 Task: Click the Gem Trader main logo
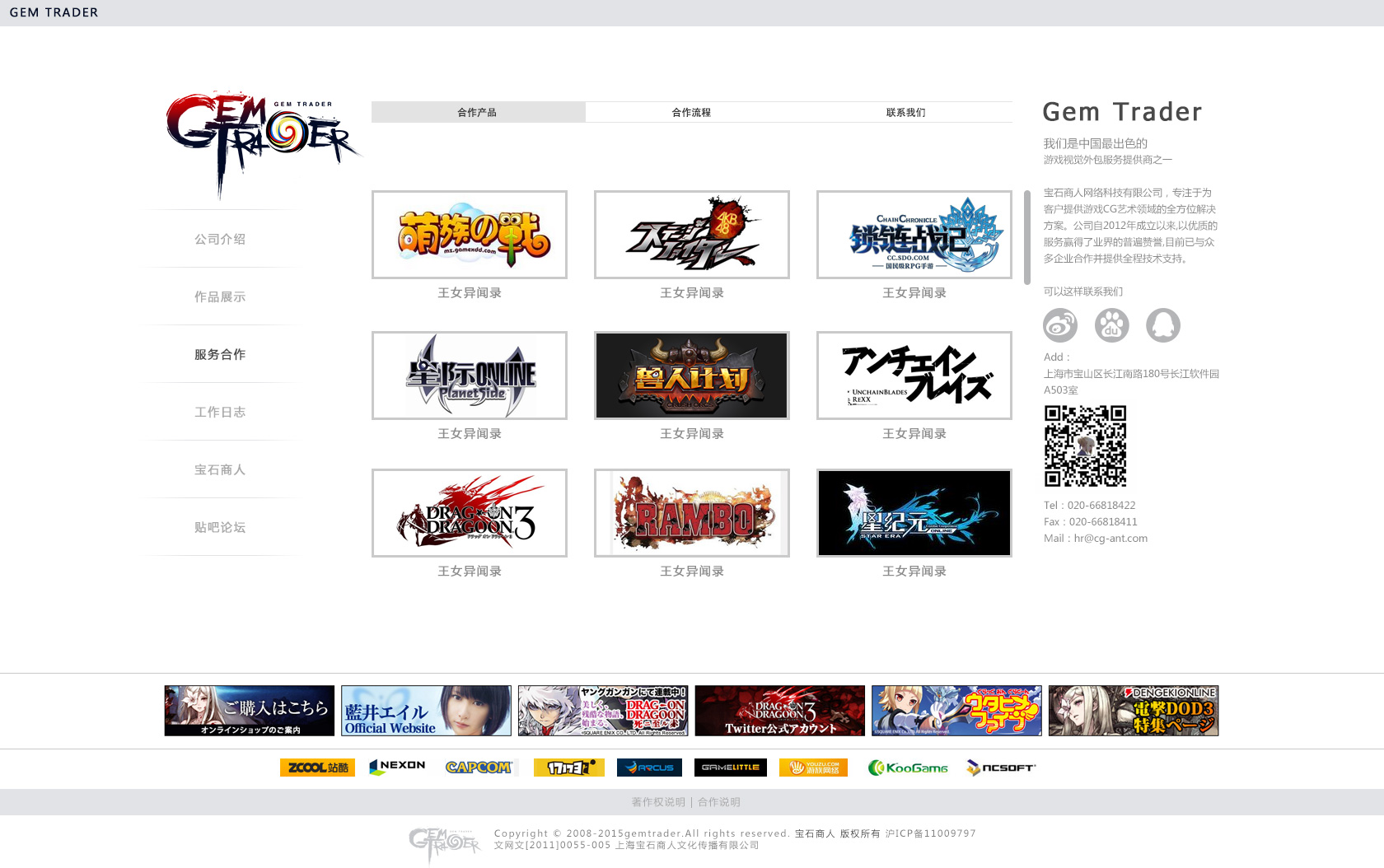click(262, 143)
